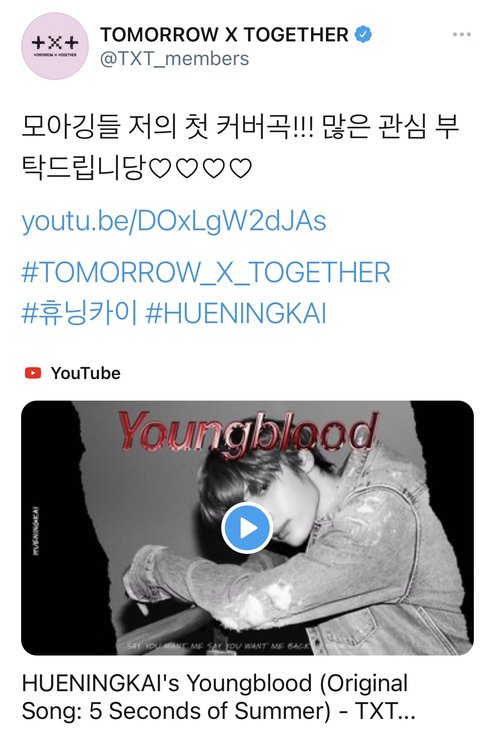
Task: Click the blue verified badge
Action: pyautogui.click(x=363, y=35)
